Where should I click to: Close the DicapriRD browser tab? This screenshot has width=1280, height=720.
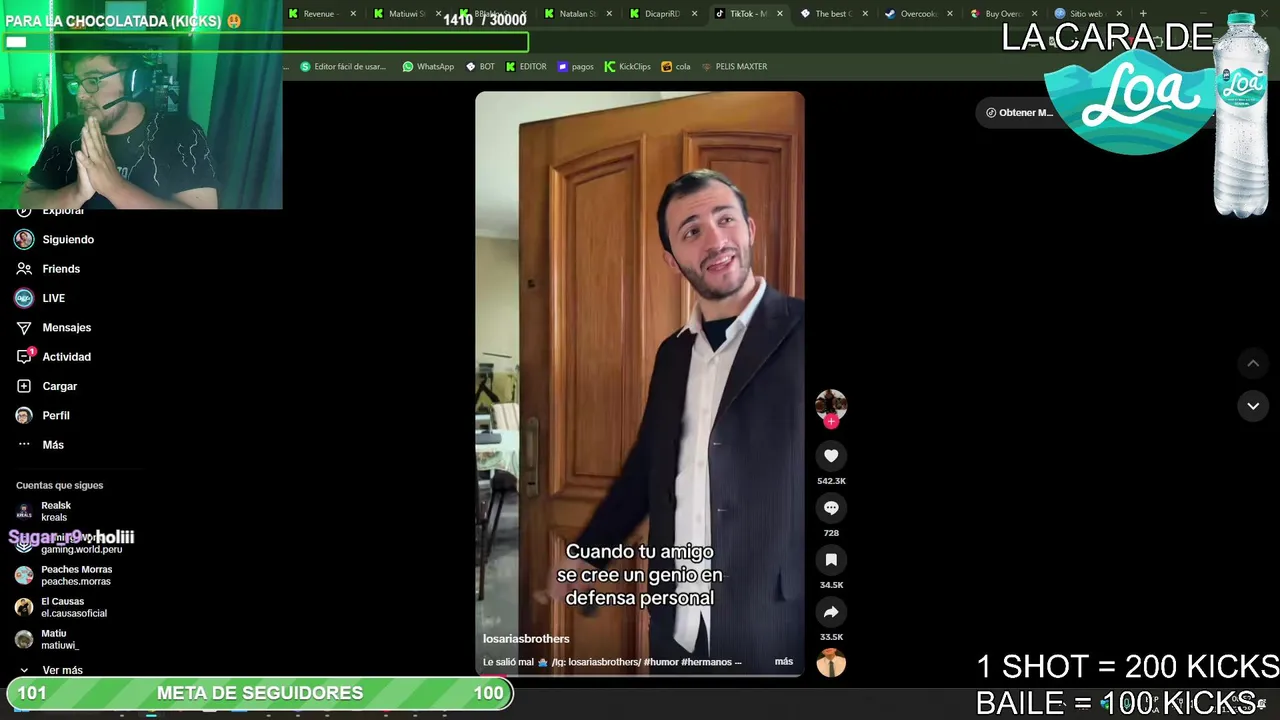(694, 14)
